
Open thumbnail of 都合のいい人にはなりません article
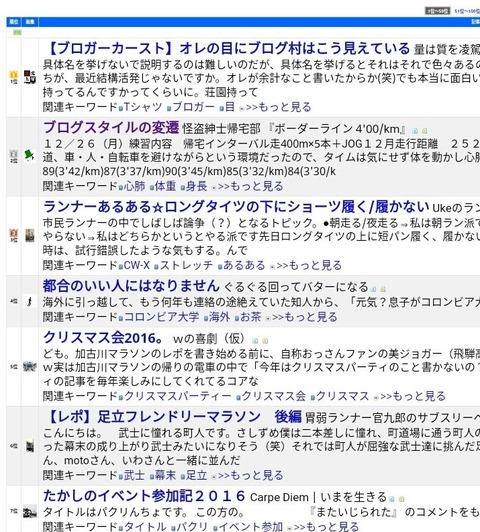30,301
